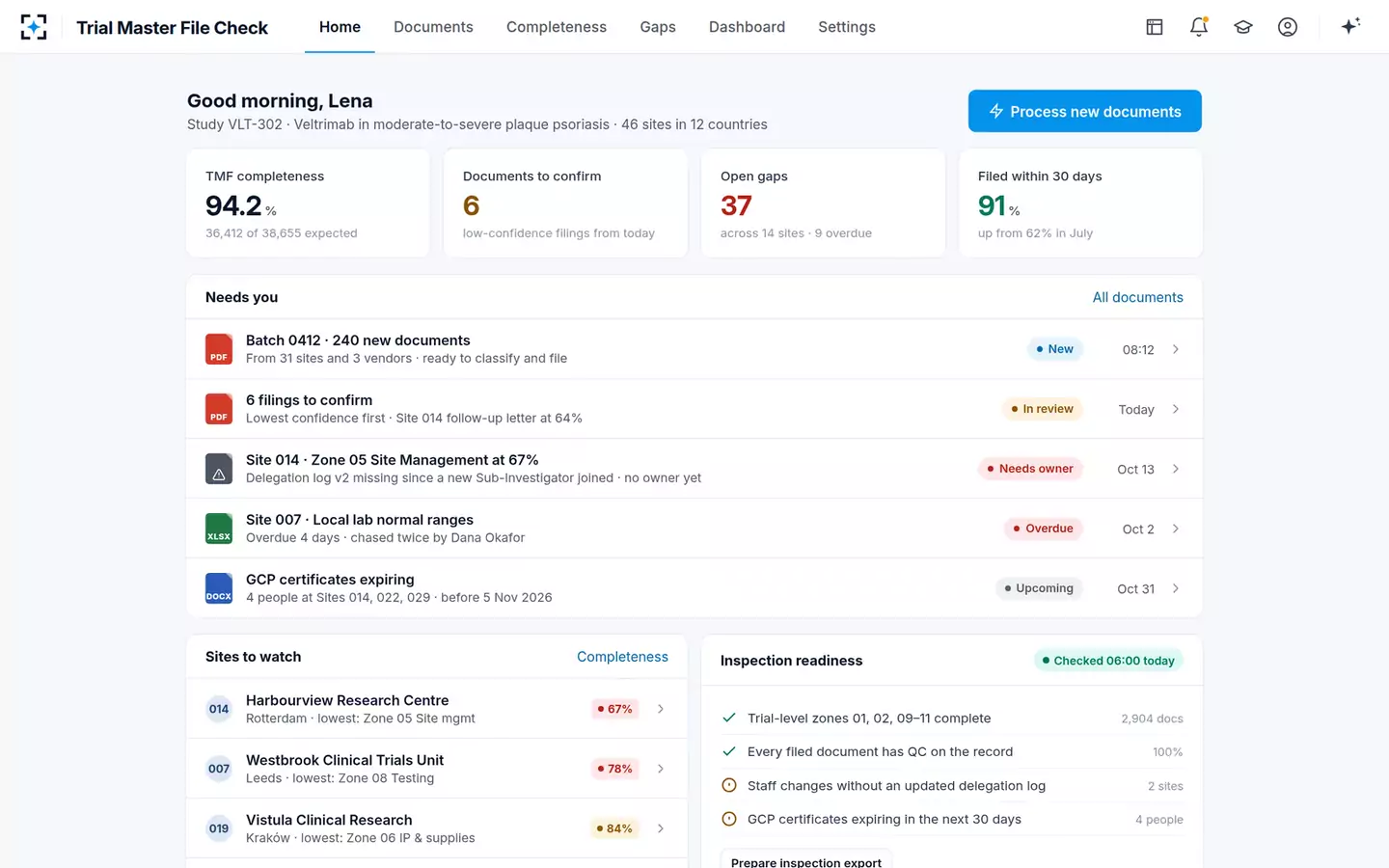This screenshot has width=1389, height=868.
Task: Switch to the Dashboard tab
Action: tap(747, 27)
